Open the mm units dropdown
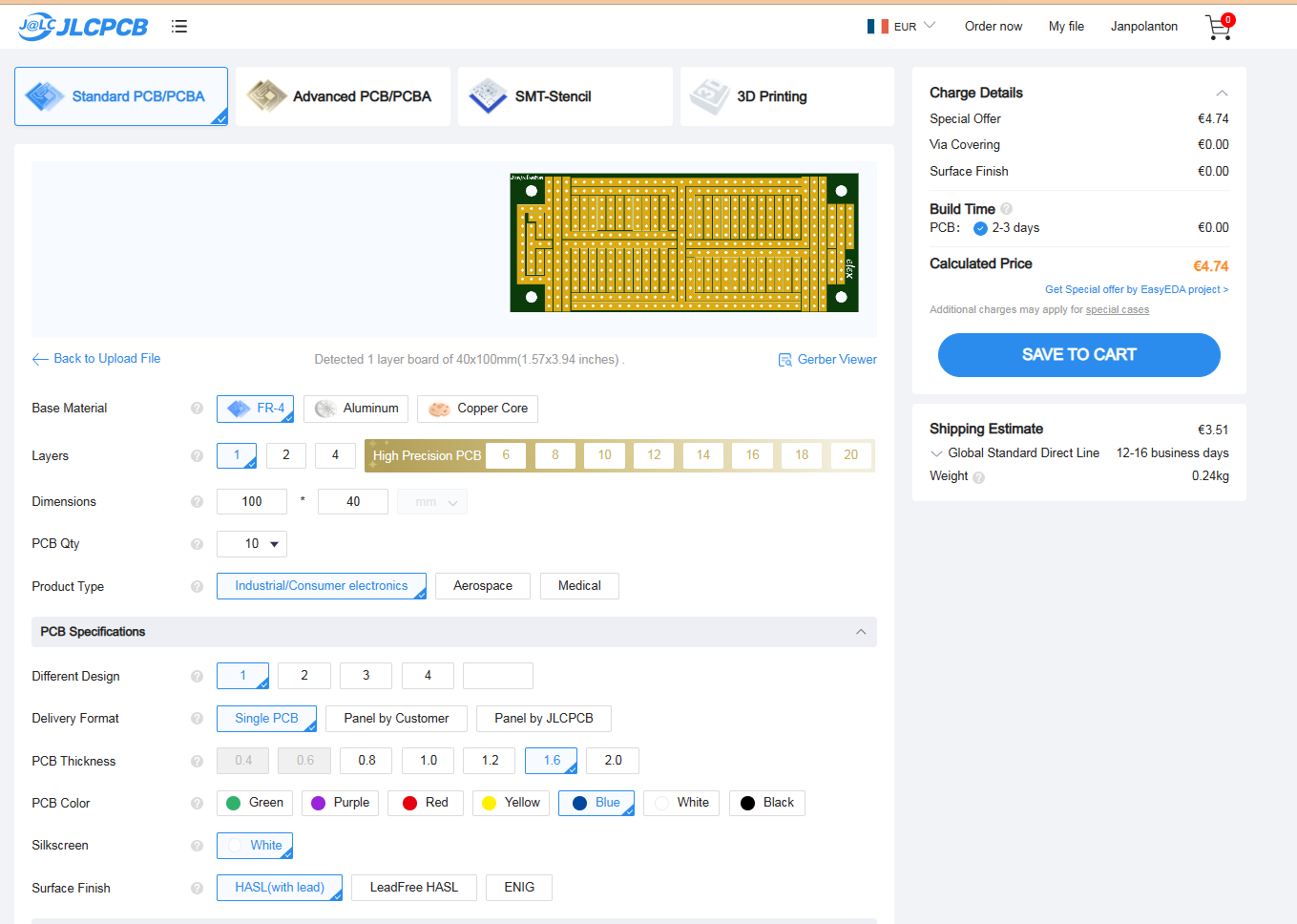 coord(432,502)
